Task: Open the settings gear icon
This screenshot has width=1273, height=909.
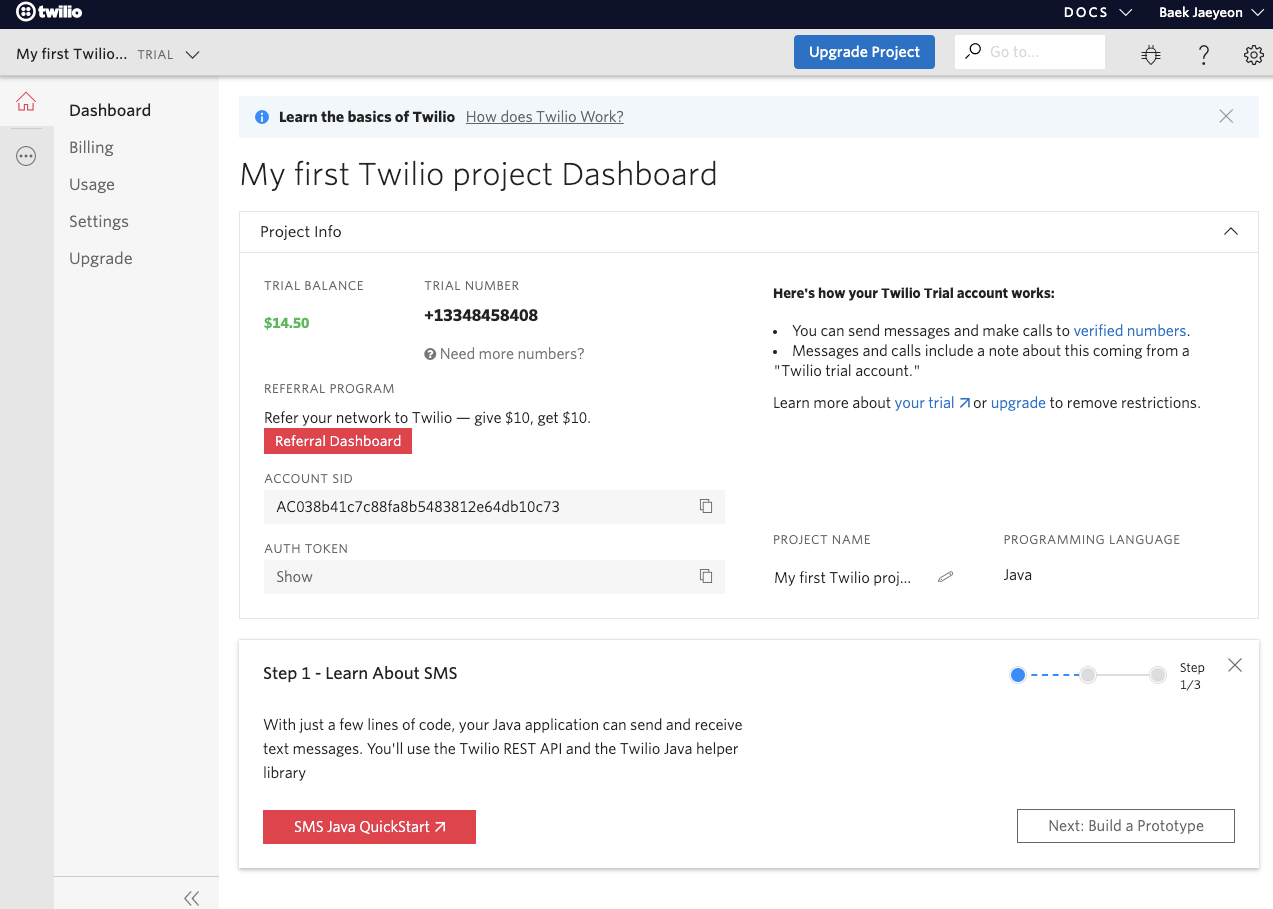Action: point(1253,55)
